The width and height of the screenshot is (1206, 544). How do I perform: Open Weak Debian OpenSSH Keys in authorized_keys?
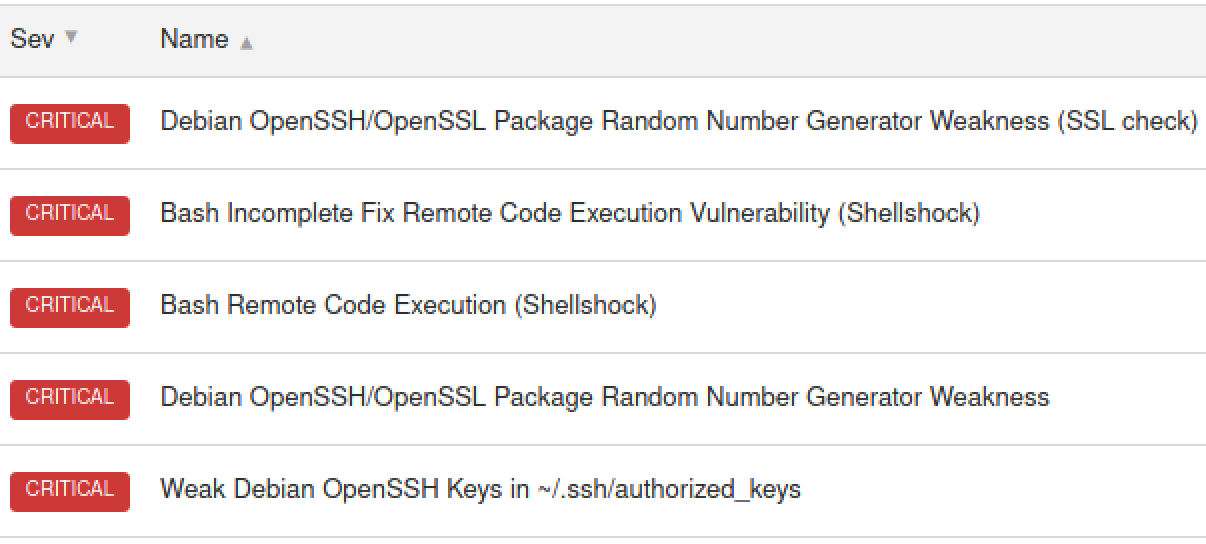[x=480, y=490]
